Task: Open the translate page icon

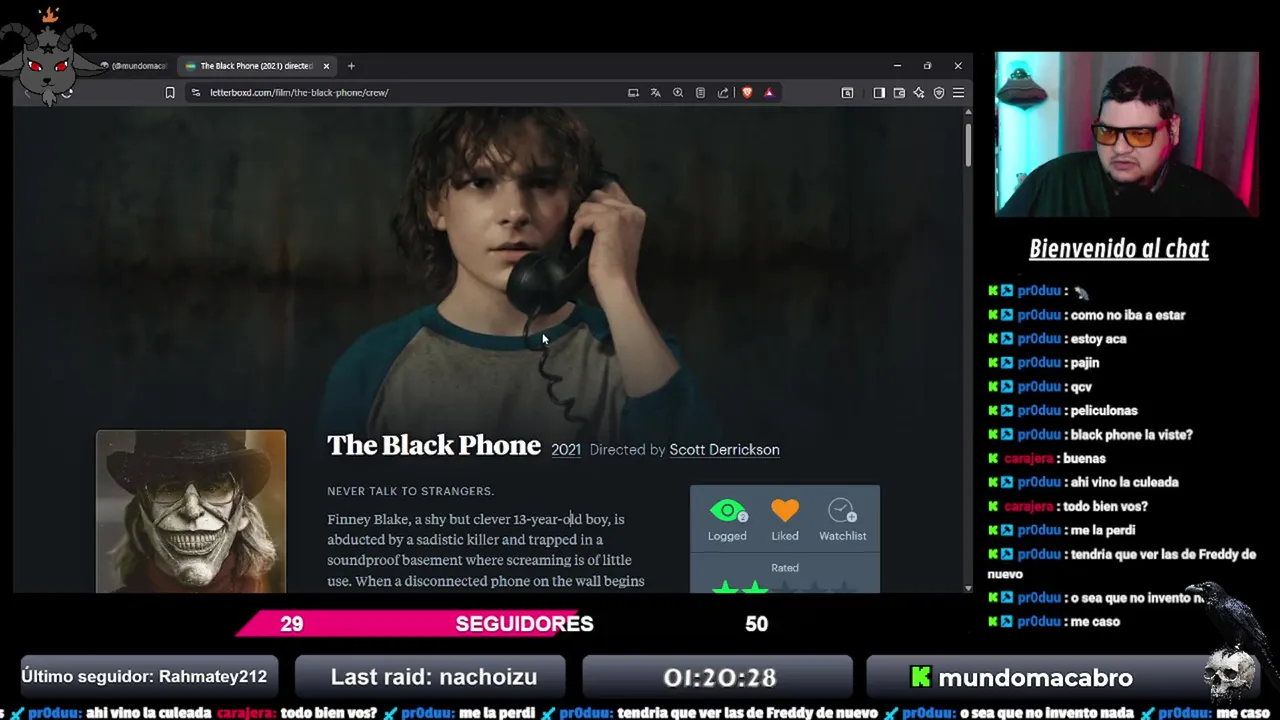Action: [x=655, y=93]
